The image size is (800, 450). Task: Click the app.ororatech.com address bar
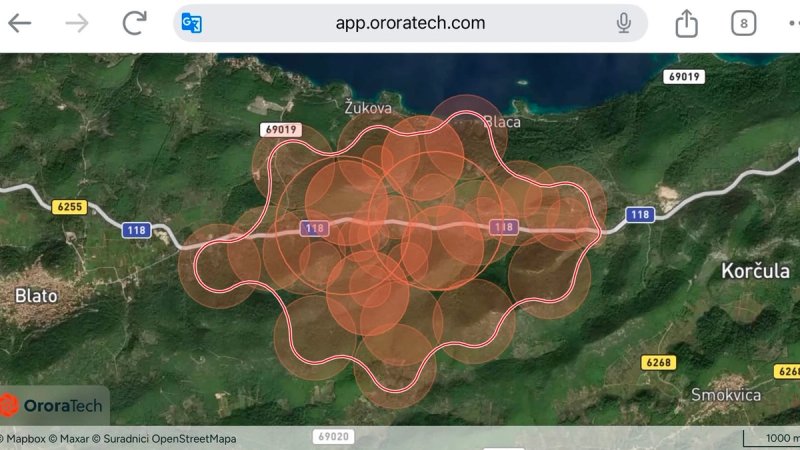point(410,23)
